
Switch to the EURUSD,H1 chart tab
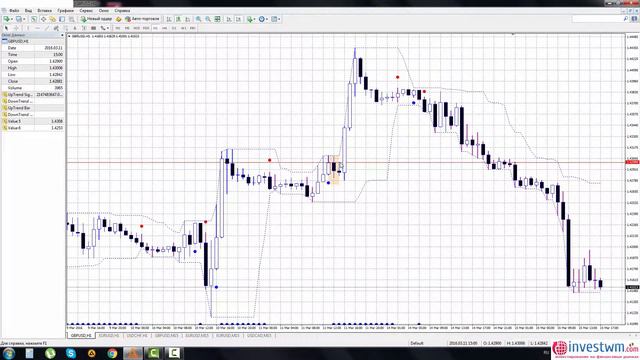pyautogui.click(x=109, y=336)
